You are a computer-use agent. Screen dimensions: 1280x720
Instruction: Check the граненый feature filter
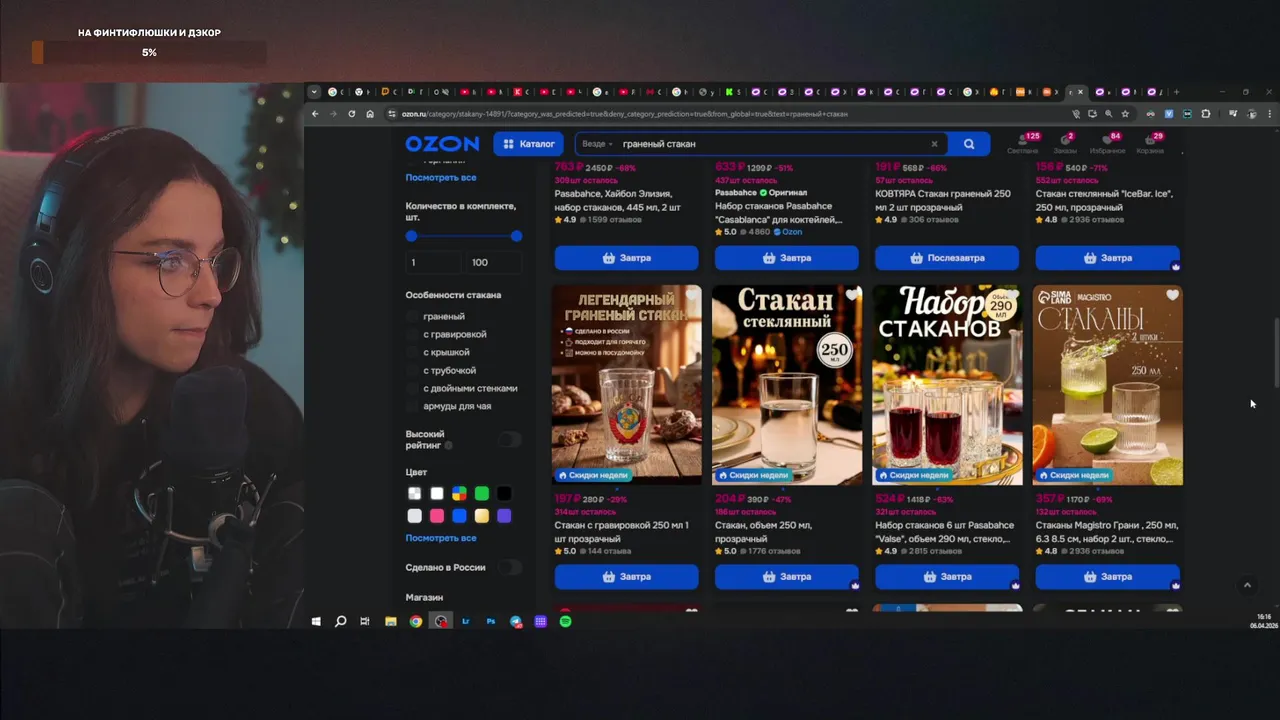[x=412, y=316]
